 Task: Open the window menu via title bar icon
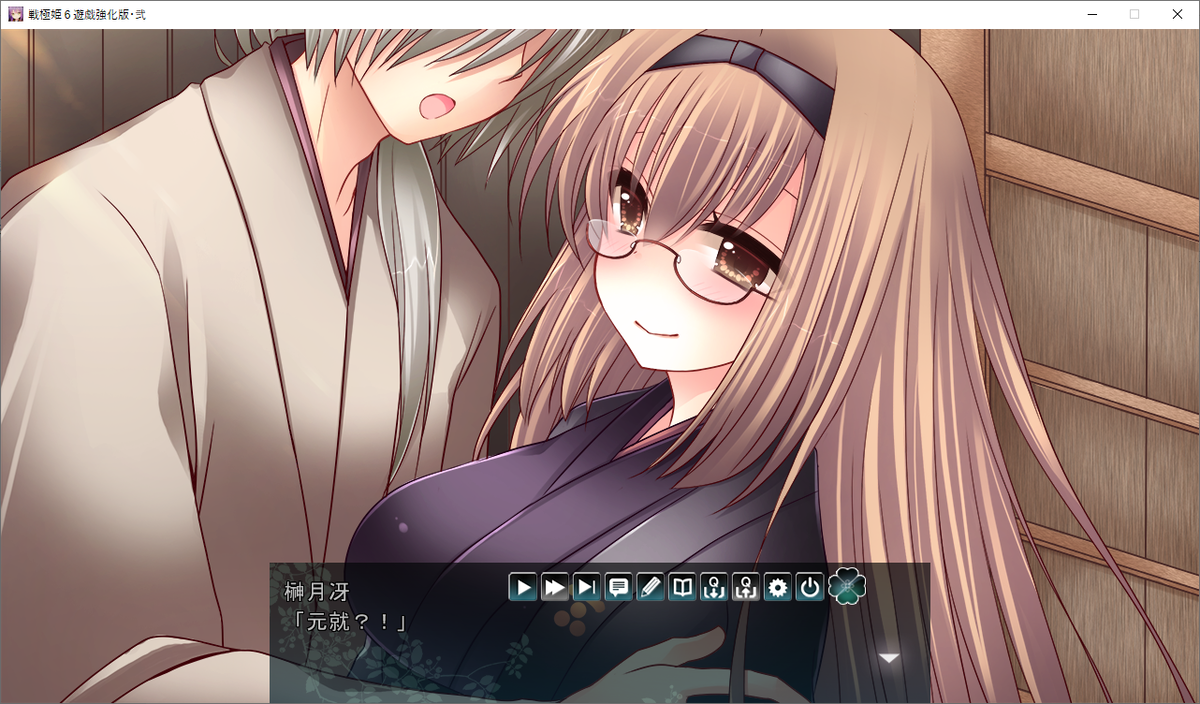point(15,14)
